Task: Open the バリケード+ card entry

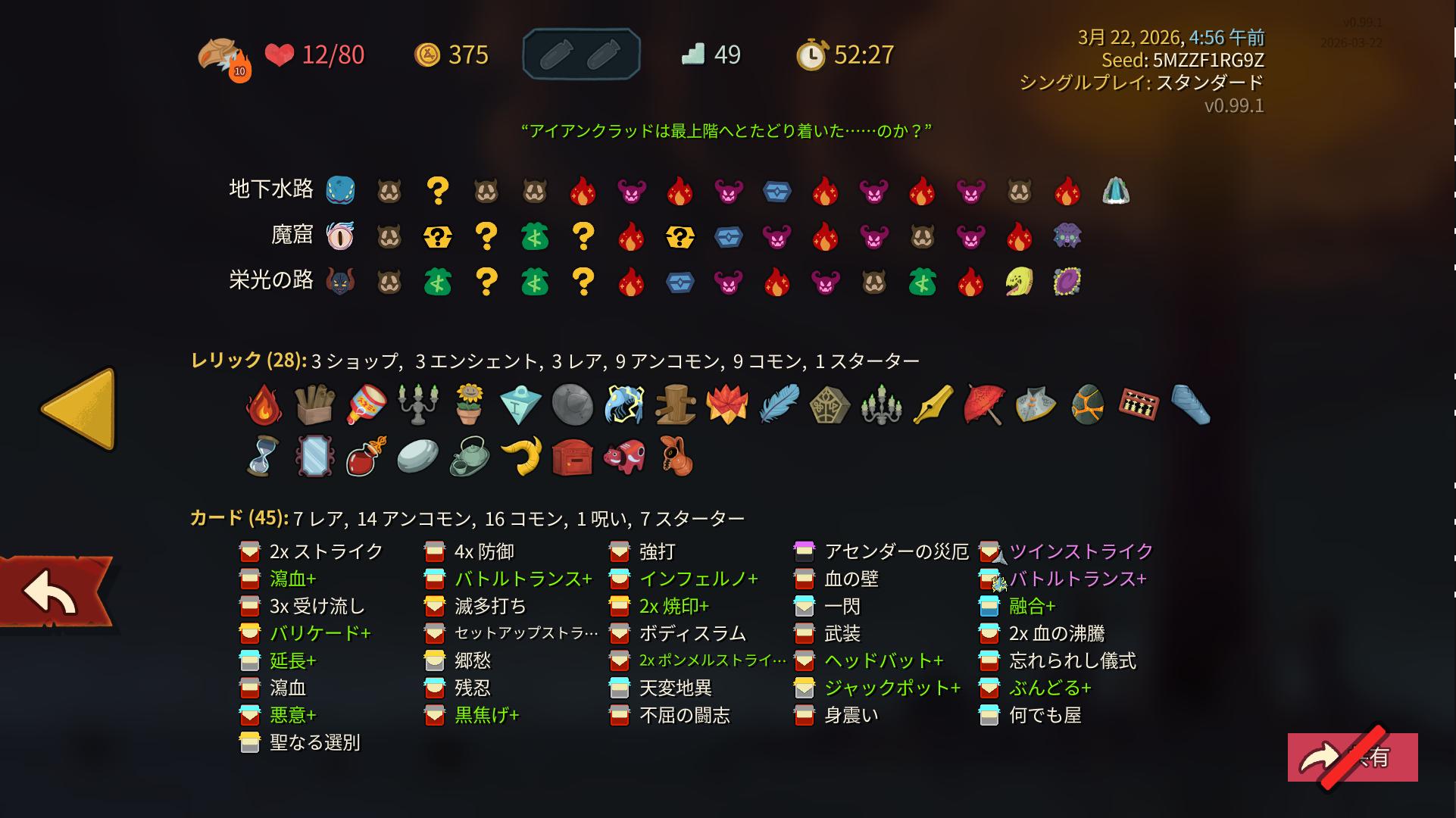Action: tap(305, 633)
